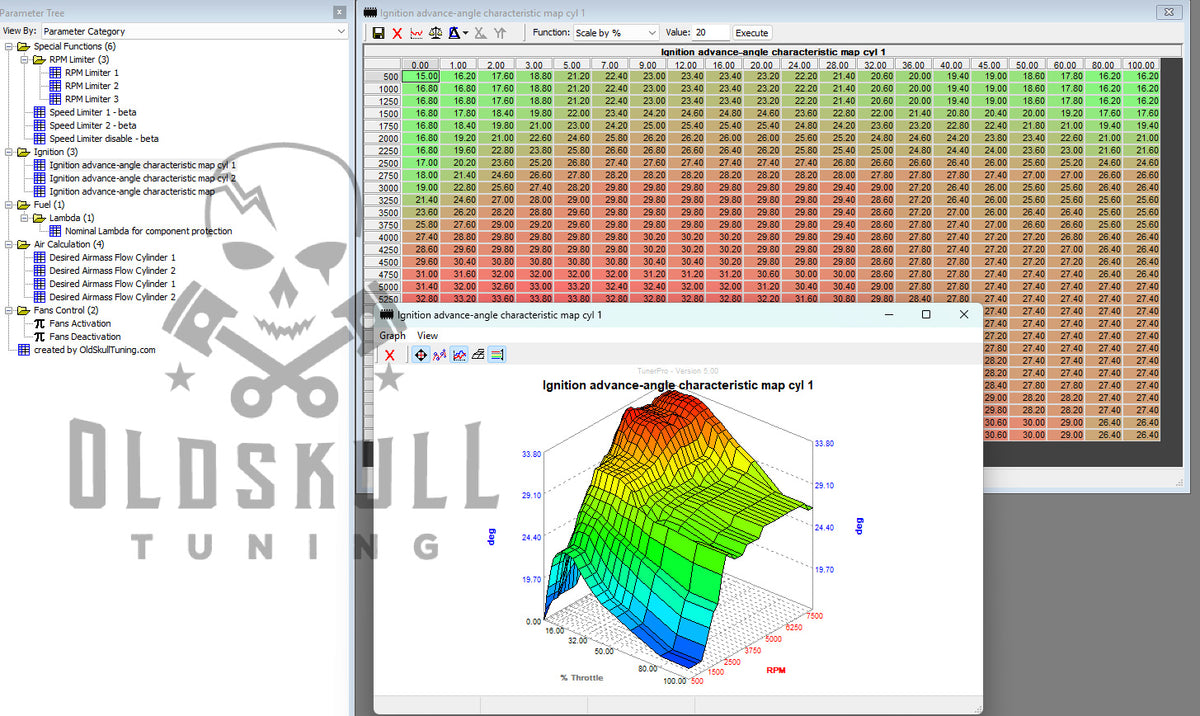Click the balance scales compare icon
The height and width of the screenshot is (716, 1200).
(435, 33)
